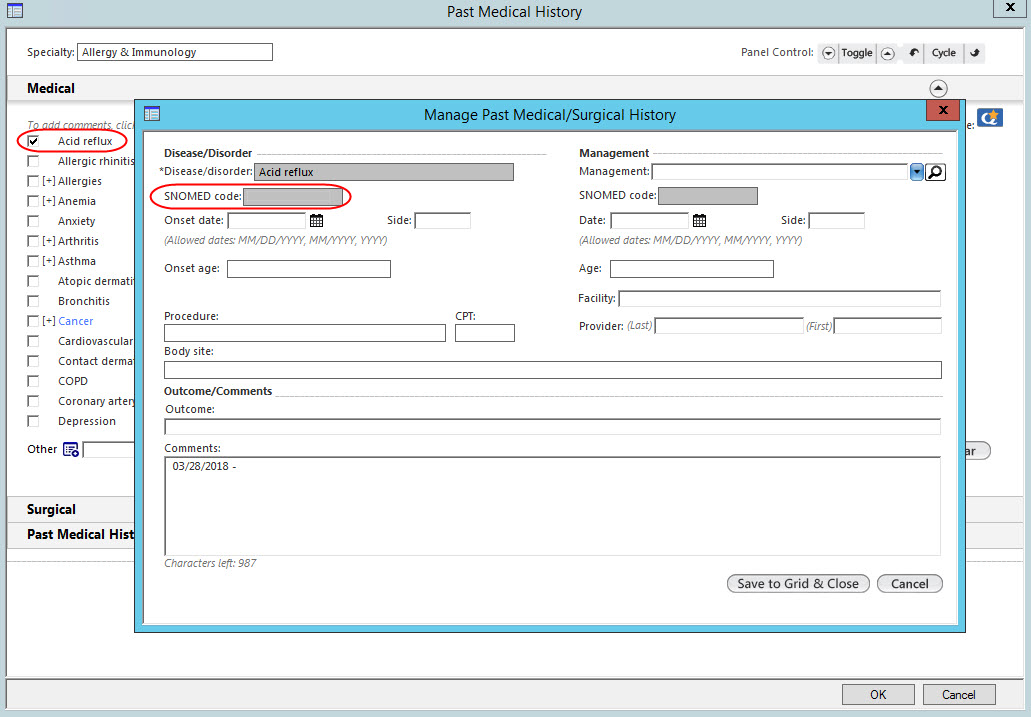Click Comments text area
1031x717 pixels.
552,506
